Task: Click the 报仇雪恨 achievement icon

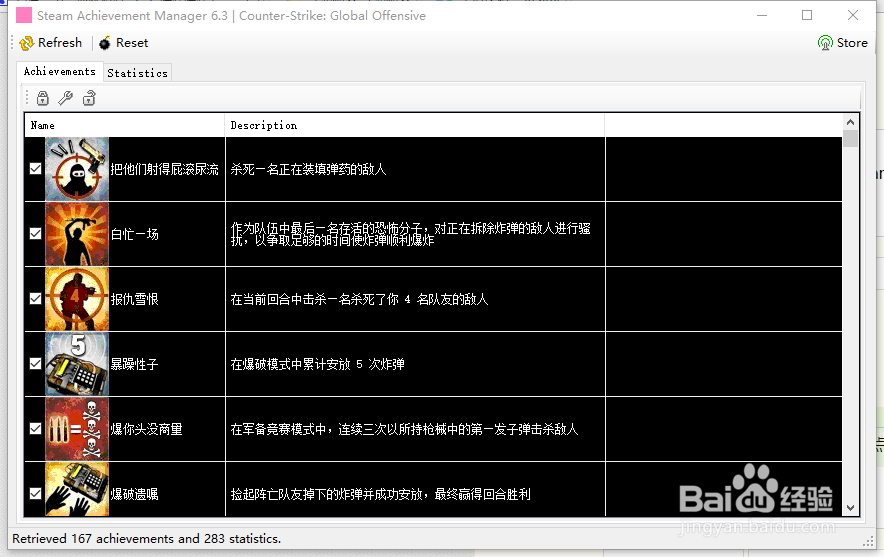Action: [x=77, y=299]
